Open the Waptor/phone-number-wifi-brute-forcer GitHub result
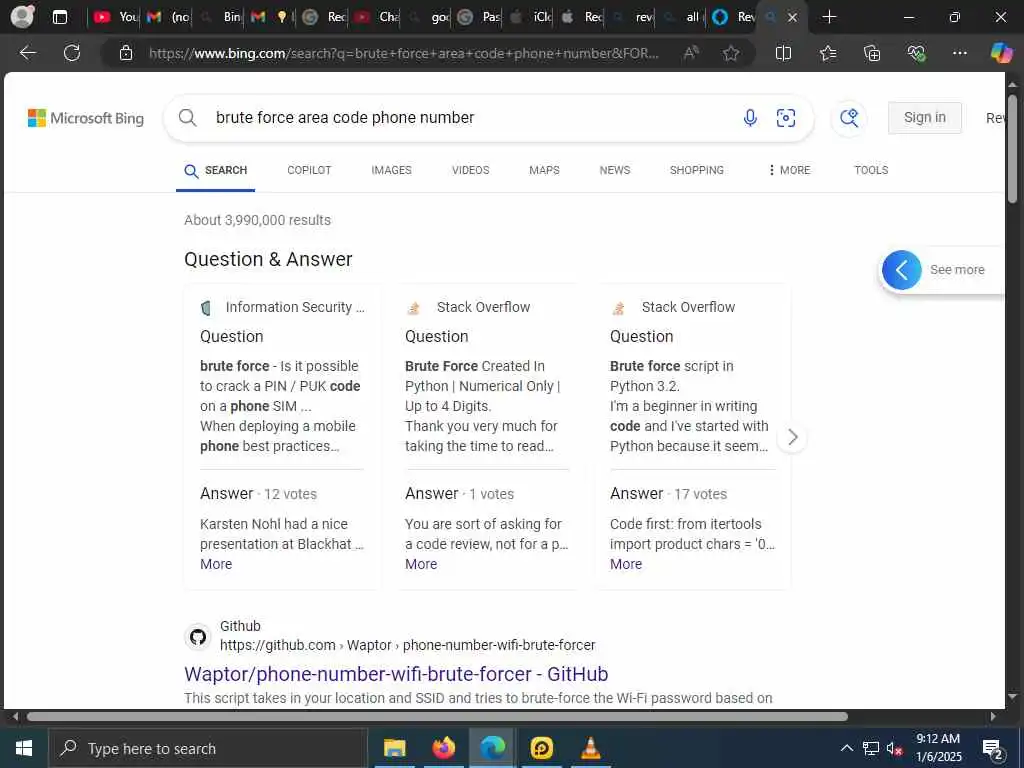The width and height of the screenshot is (1024, 768). click(x=396, y=673)
